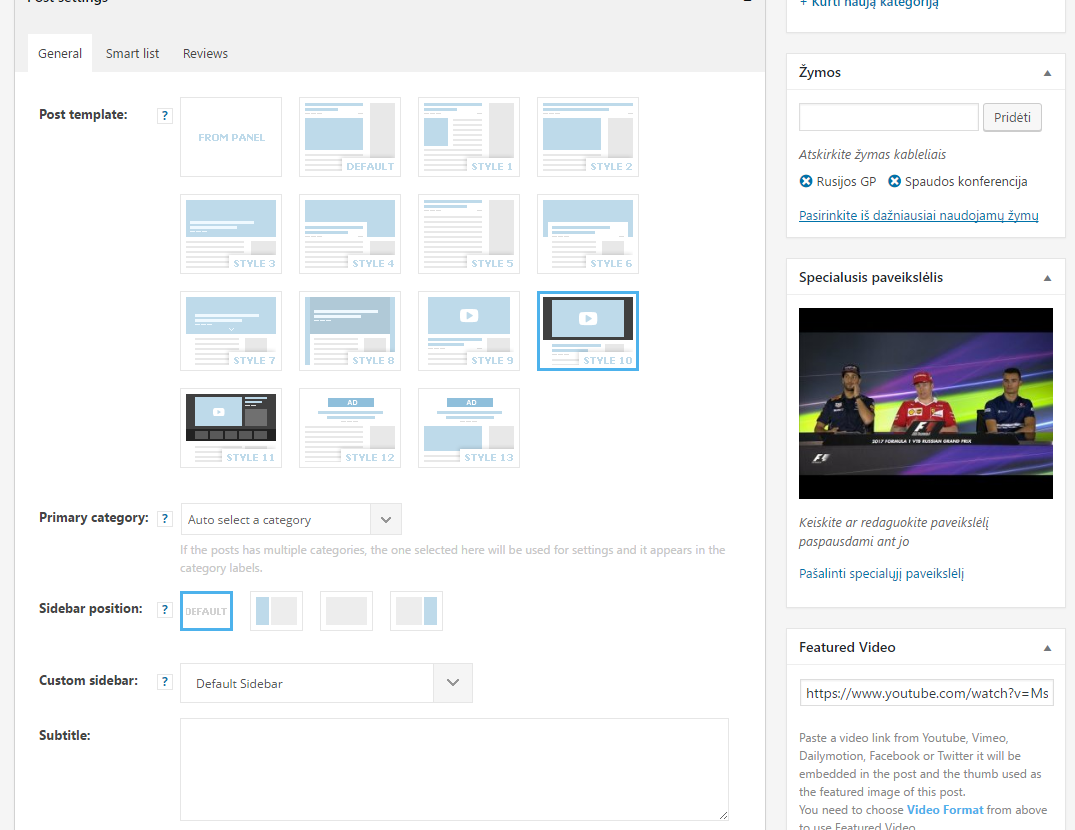Click Pašalinti specialųjį paveikslėlį link

[881, 574]
